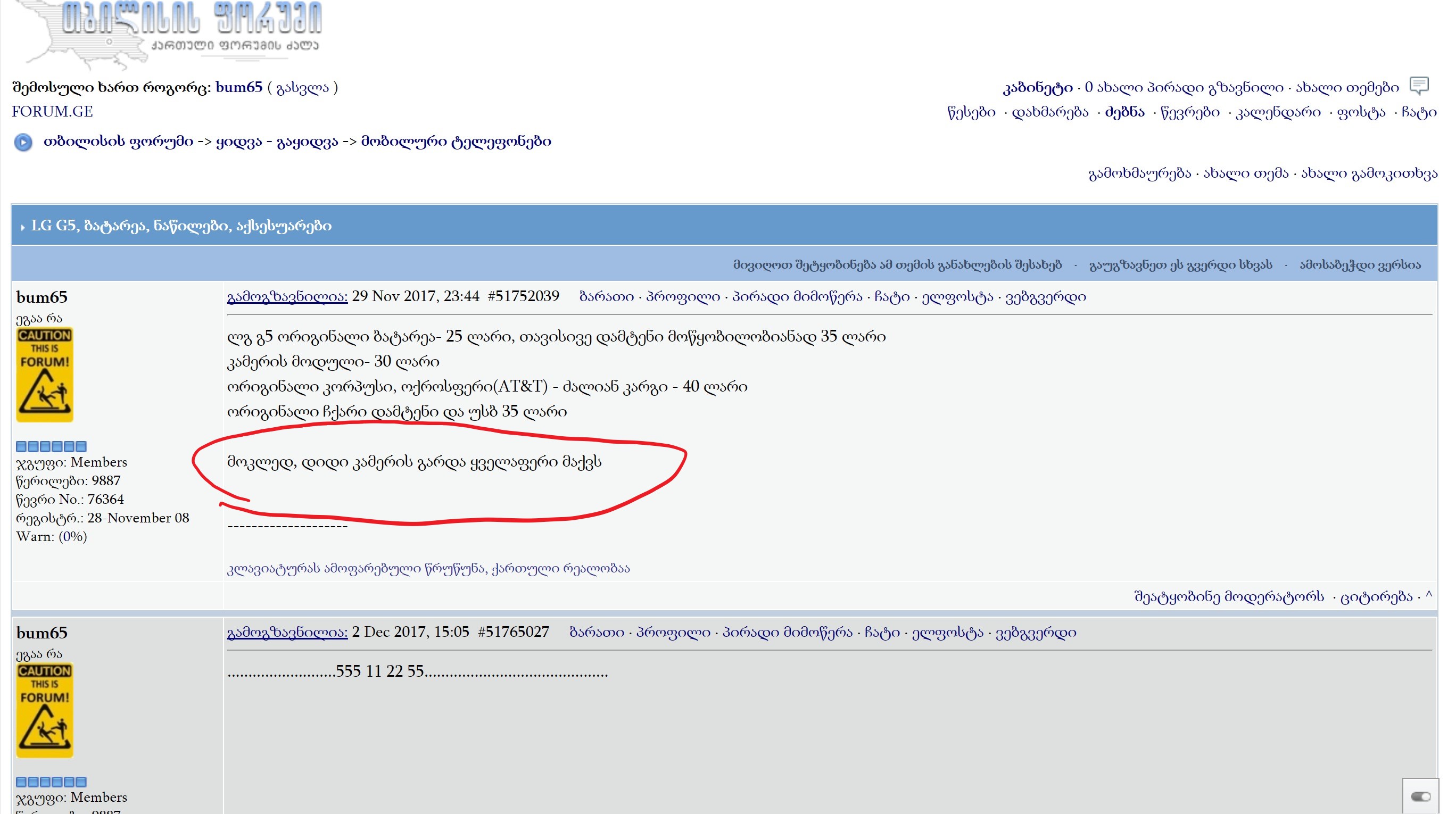This screenshot has width=1456, height=814.
Task: Click the first post's პროფილი link
Action: point(683,296)
